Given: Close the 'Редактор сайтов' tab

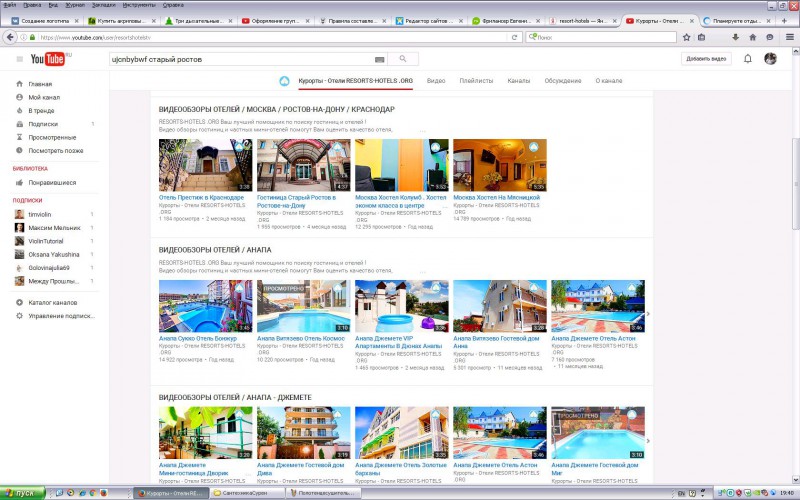Looking at the screenshot, I should tap(461, 21).
